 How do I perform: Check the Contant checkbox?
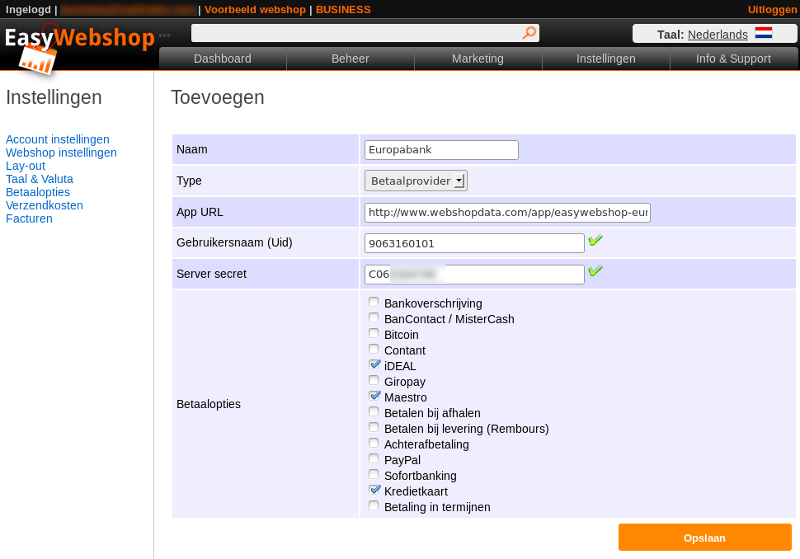pyautogui.click(x=374, y=349)
